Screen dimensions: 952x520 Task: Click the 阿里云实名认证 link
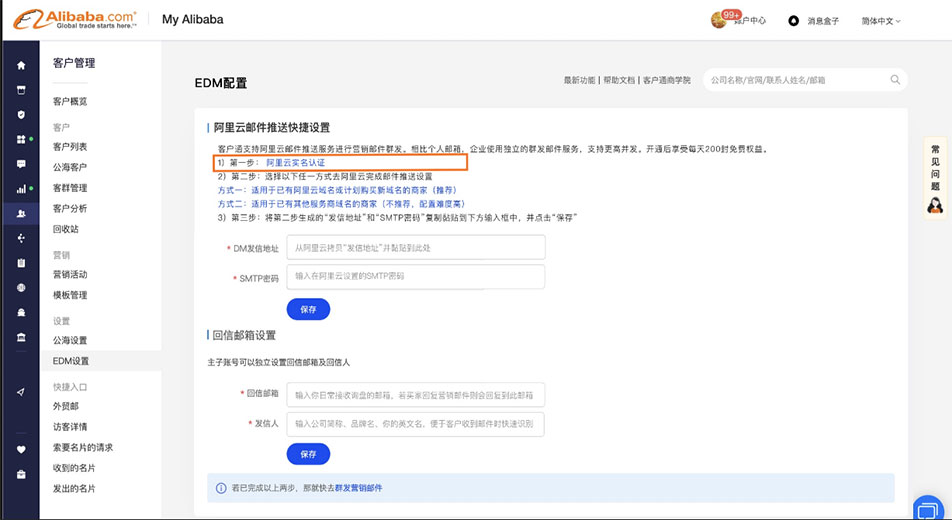click(x=295, y=162)
